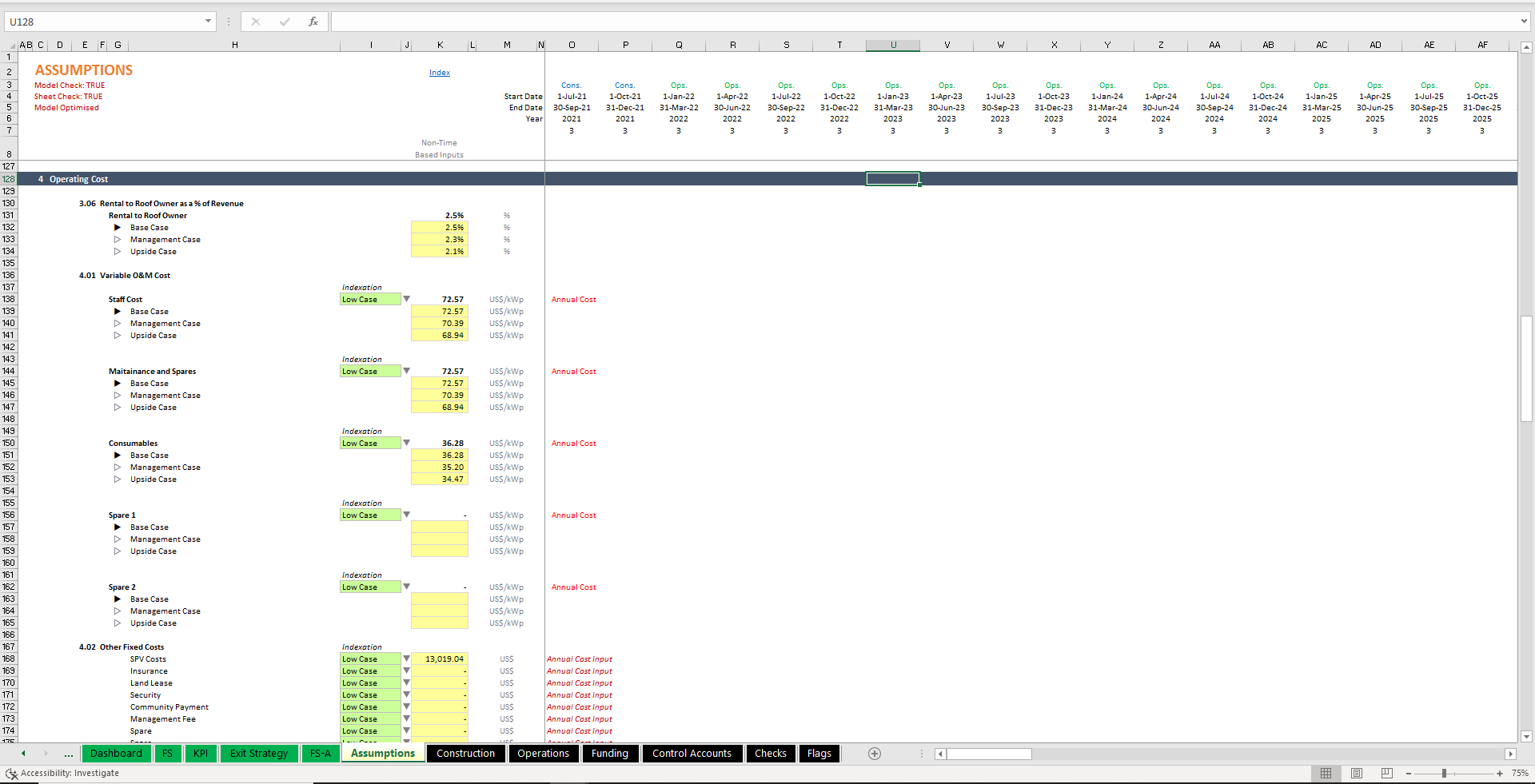Viewport: 1535px width, 784px height.
Task: Select Management Case marker under Rental to Roof Owner
Action: tap(118, 240)
